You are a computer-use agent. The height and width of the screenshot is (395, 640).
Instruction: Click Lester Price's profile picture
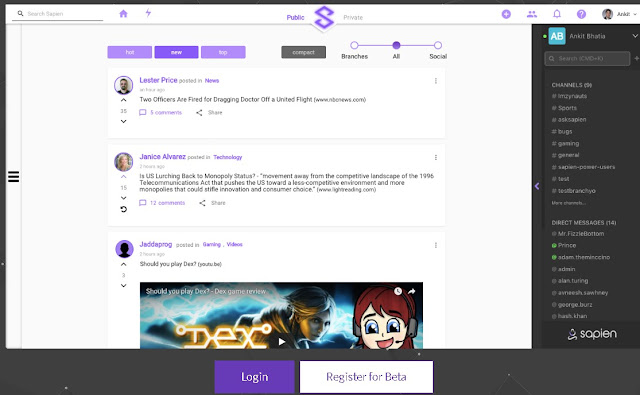click(123, 85)
